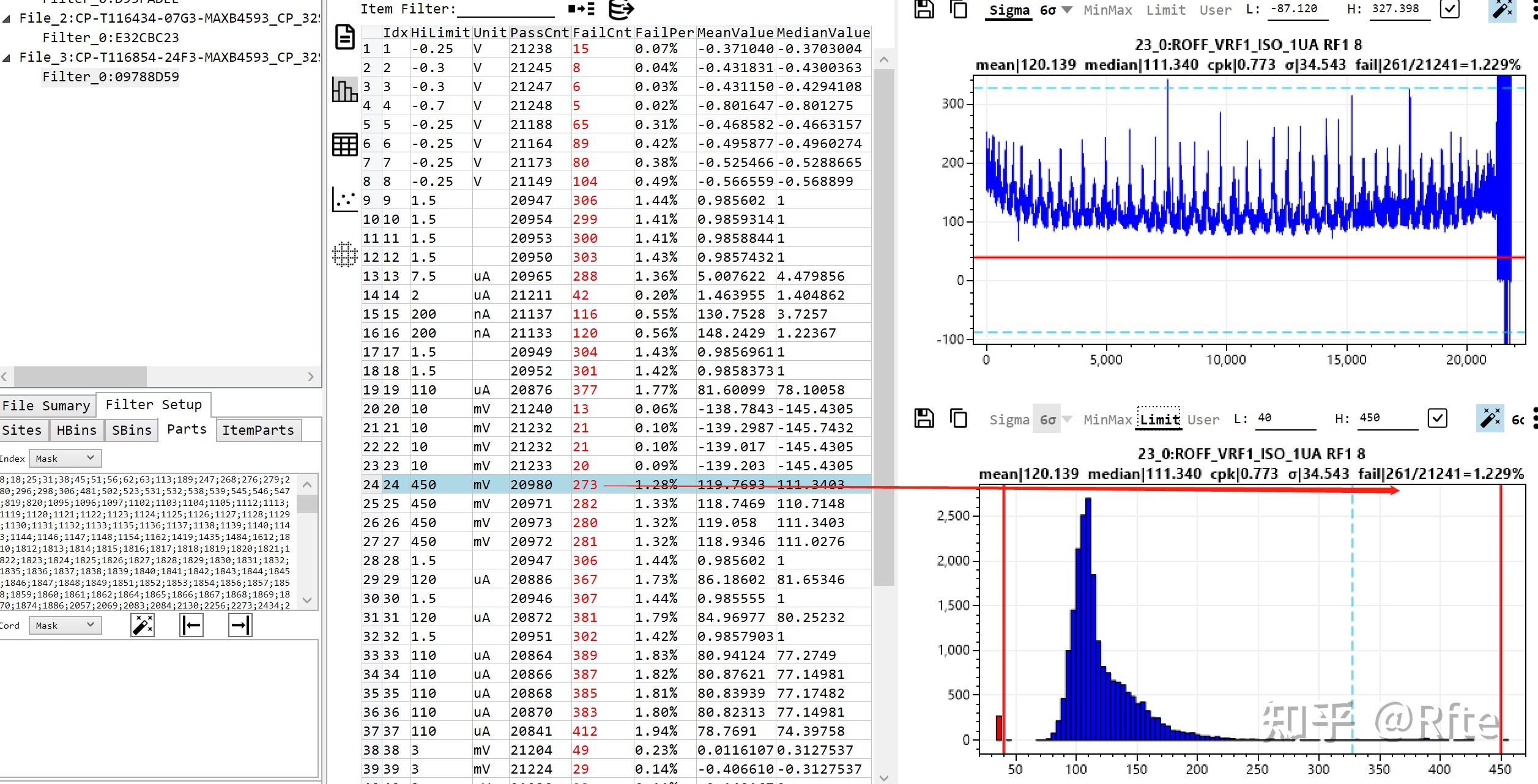Switch to the File Sumary tab

(x=46, y=405)
